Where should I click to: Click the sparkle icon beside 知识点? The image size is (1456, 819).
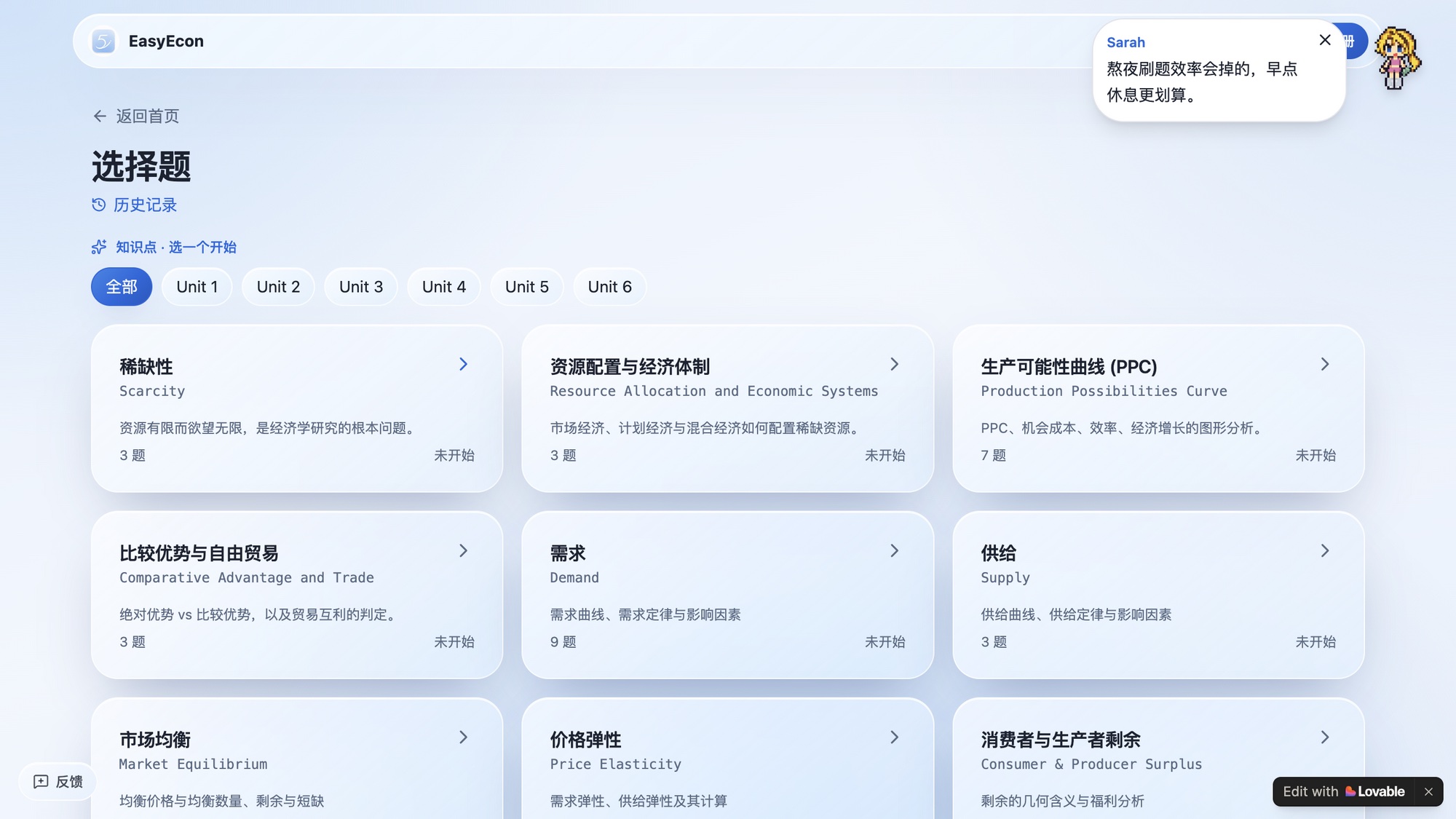click(99, 247)
